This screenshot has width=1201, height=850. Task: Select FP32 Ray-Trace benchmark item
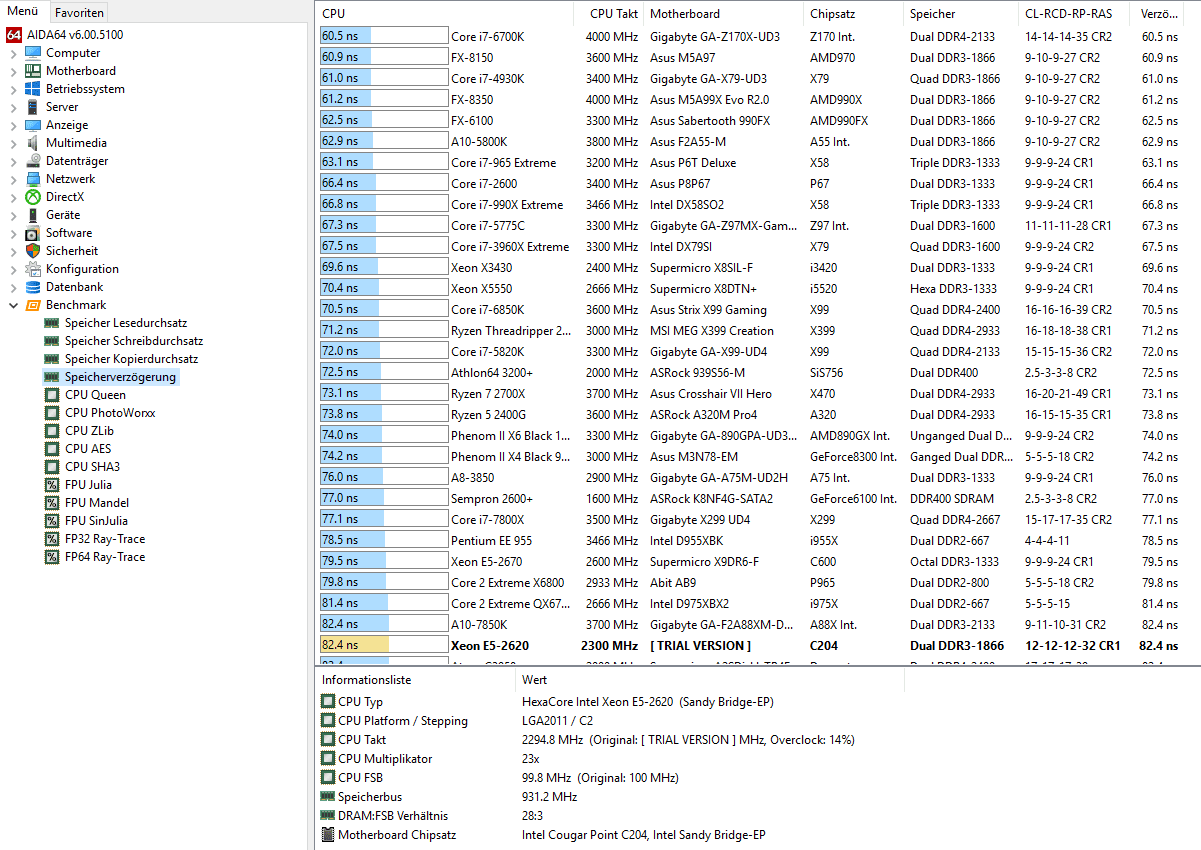105,539
